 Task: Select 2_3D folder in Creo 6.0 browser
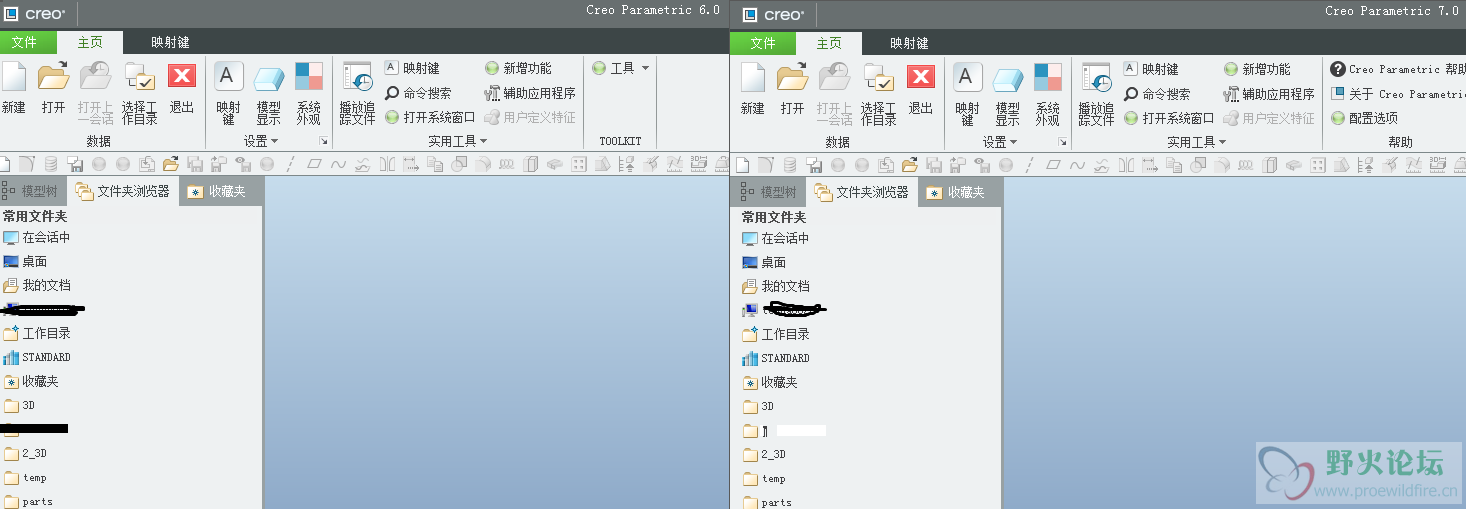pyautogui.click(x=25, y=453)
